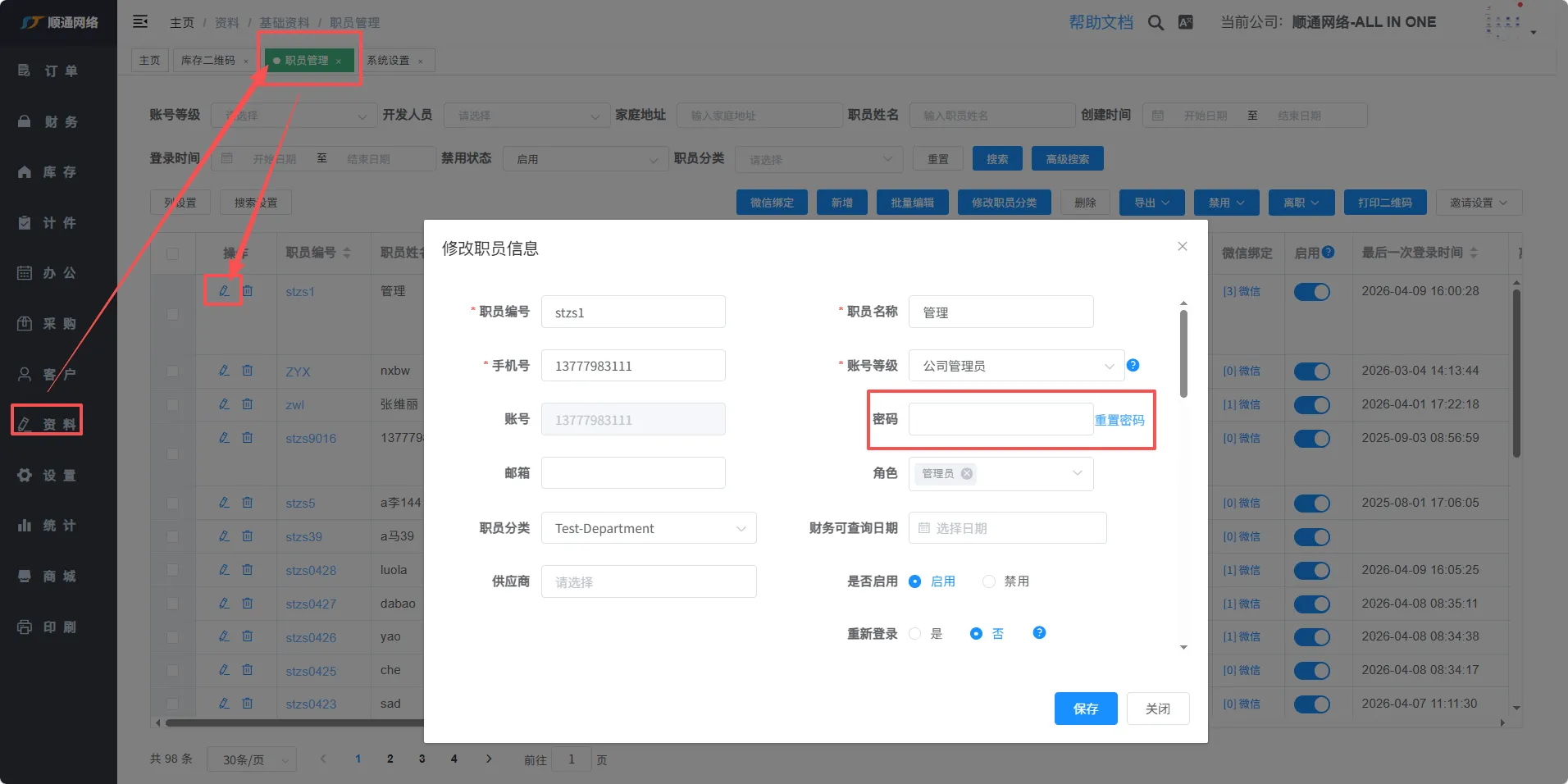Click the 重置密码 link
This screenshot has height=784, width=1568.
coord(1119,420)
